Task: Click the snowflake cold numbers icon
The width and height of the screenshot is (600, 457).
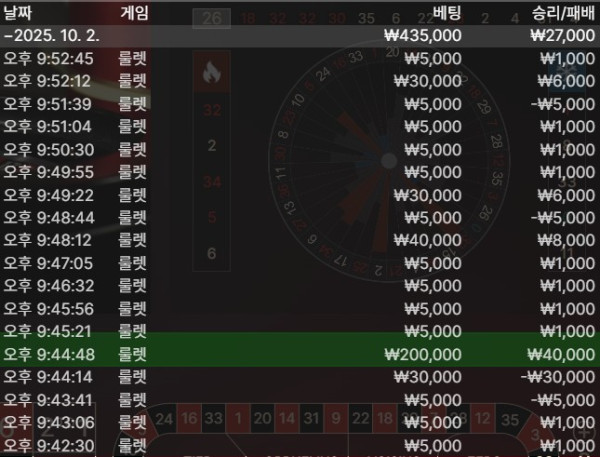Action: (x=567, y=72)
